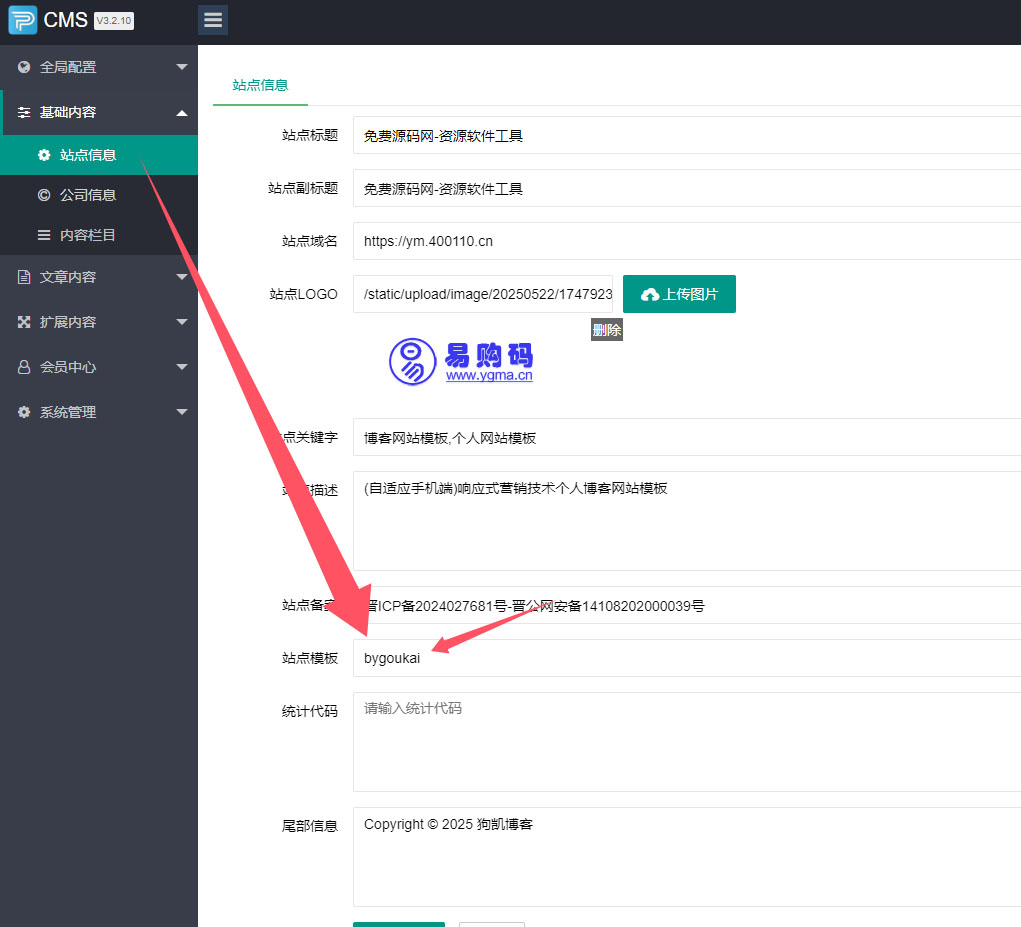This screenshot has height=927, width=1021.
Task: Click the 上传图片 upload button
Action: click(x=679, y=293)
